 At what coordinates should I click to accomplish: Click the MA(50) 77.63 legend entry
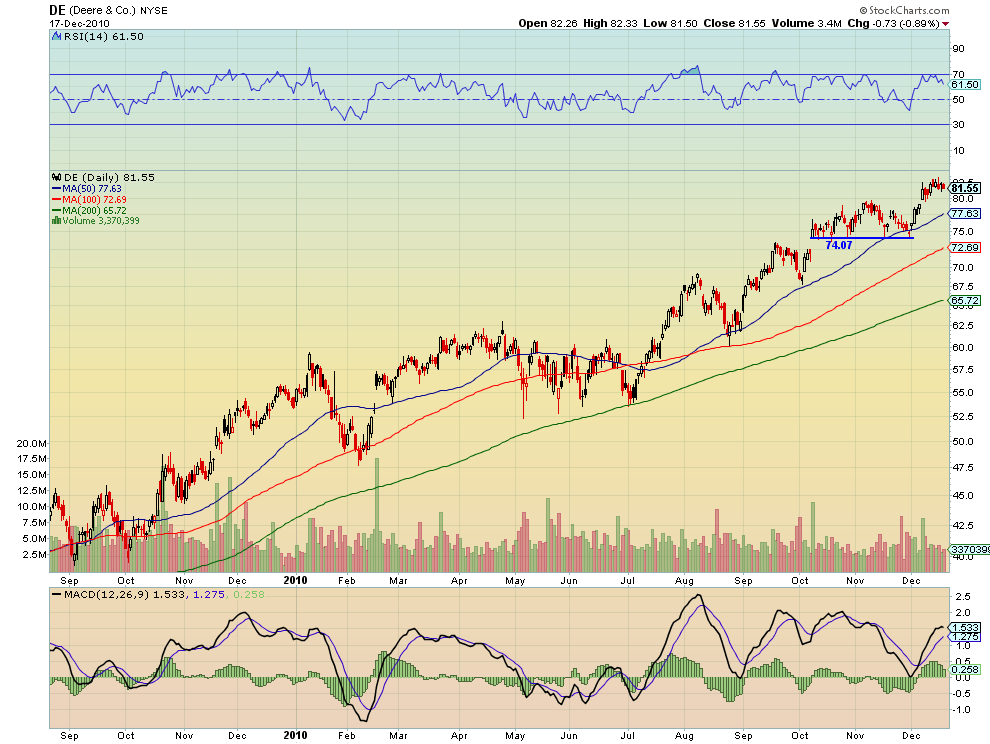click(x=86, y=189)
